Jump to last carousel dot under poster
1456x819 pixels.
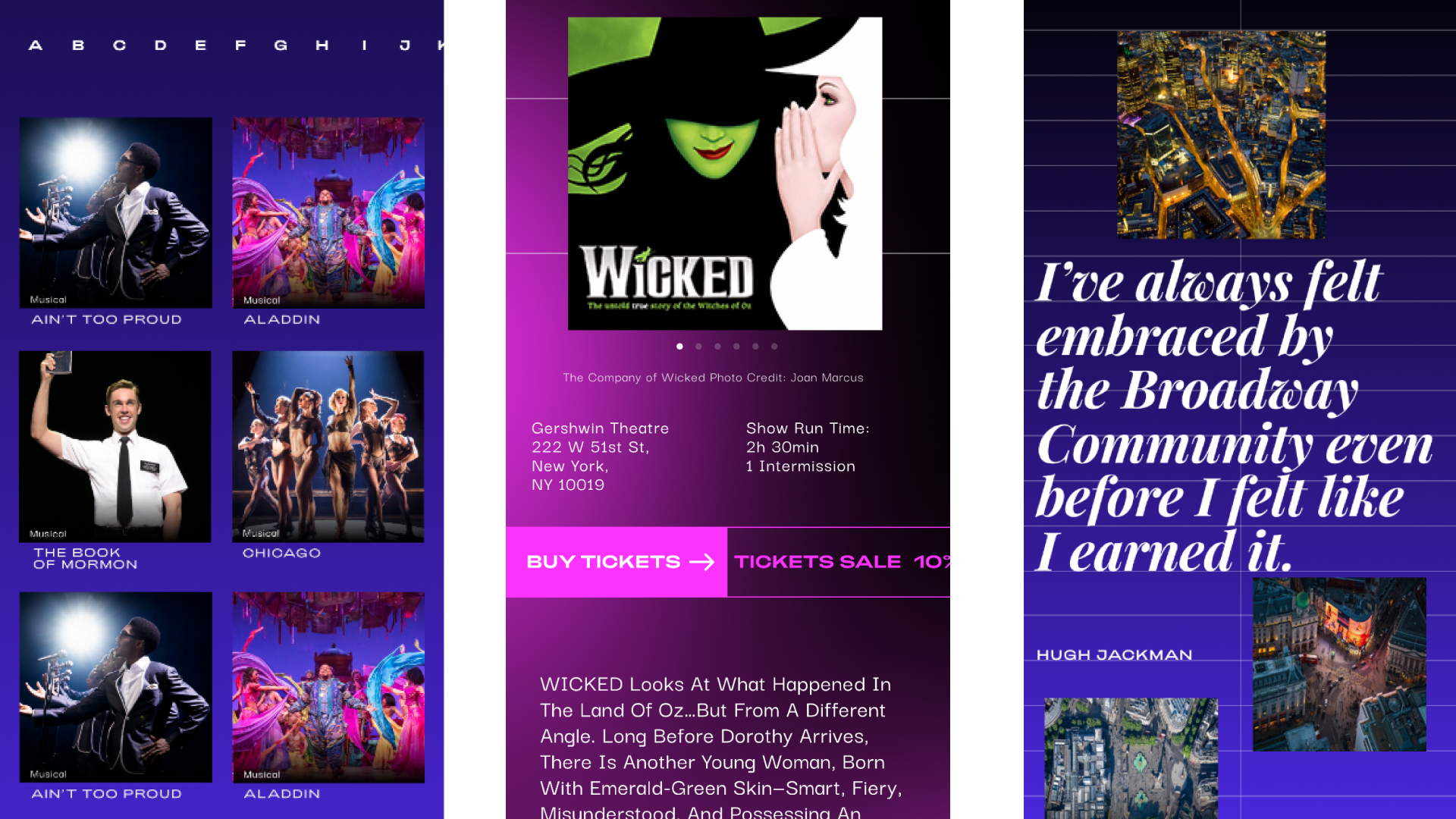pos(774,347)
